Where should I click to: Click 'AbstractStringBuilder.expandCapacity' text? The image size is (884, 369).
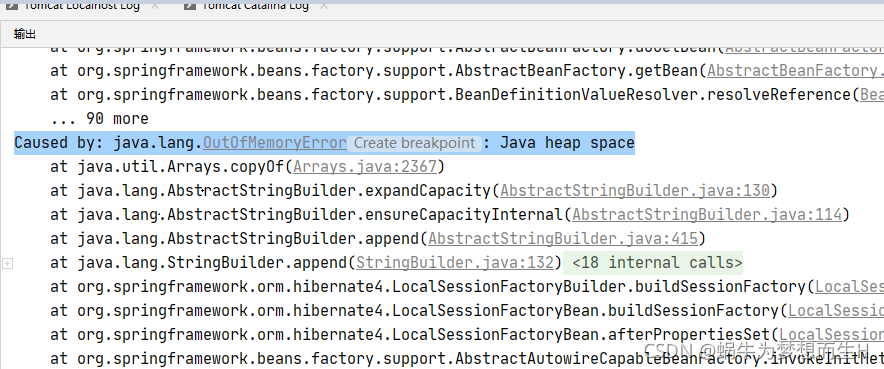tap(329, 191)
